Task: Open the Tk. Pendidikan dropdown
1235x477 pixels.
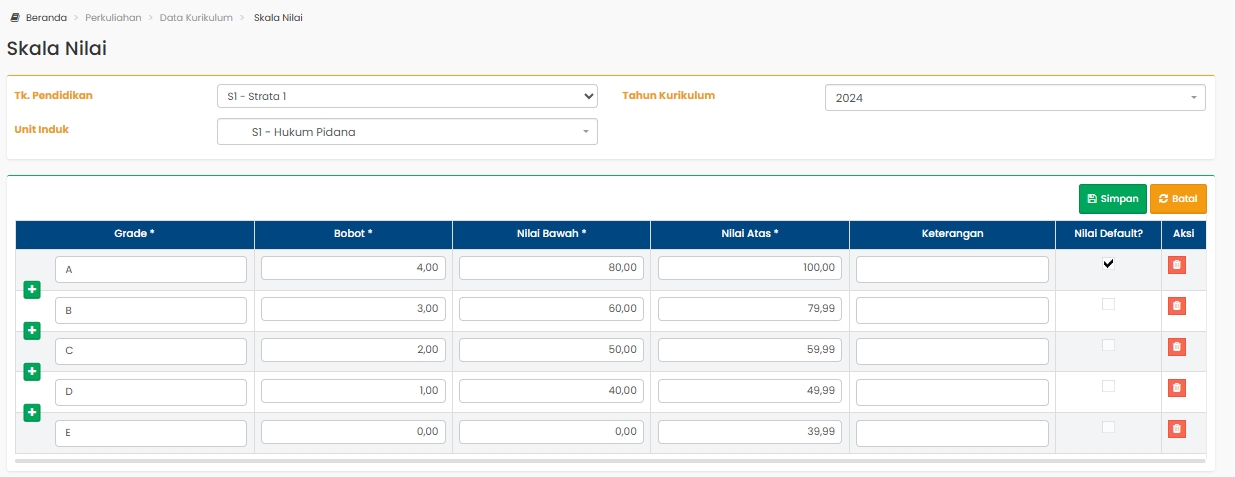Action: pos(407,96)
